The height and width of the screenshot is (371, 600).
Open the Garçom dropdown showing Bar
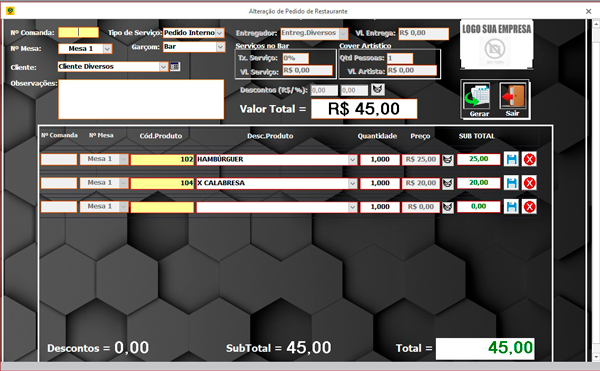[x=220, y=47]
